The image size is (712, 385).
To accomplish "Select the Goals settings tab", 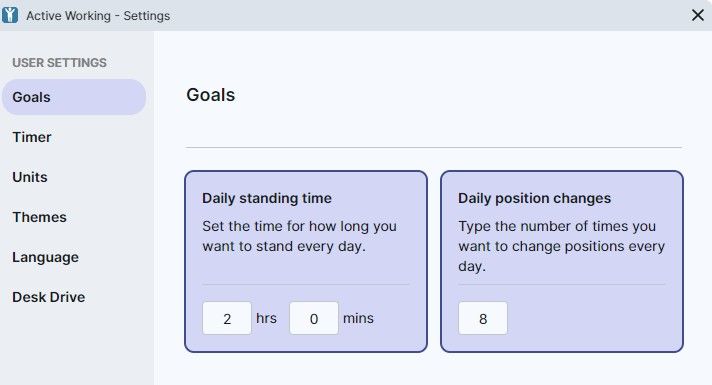I will pyautogui.click(x=74, y=97).
